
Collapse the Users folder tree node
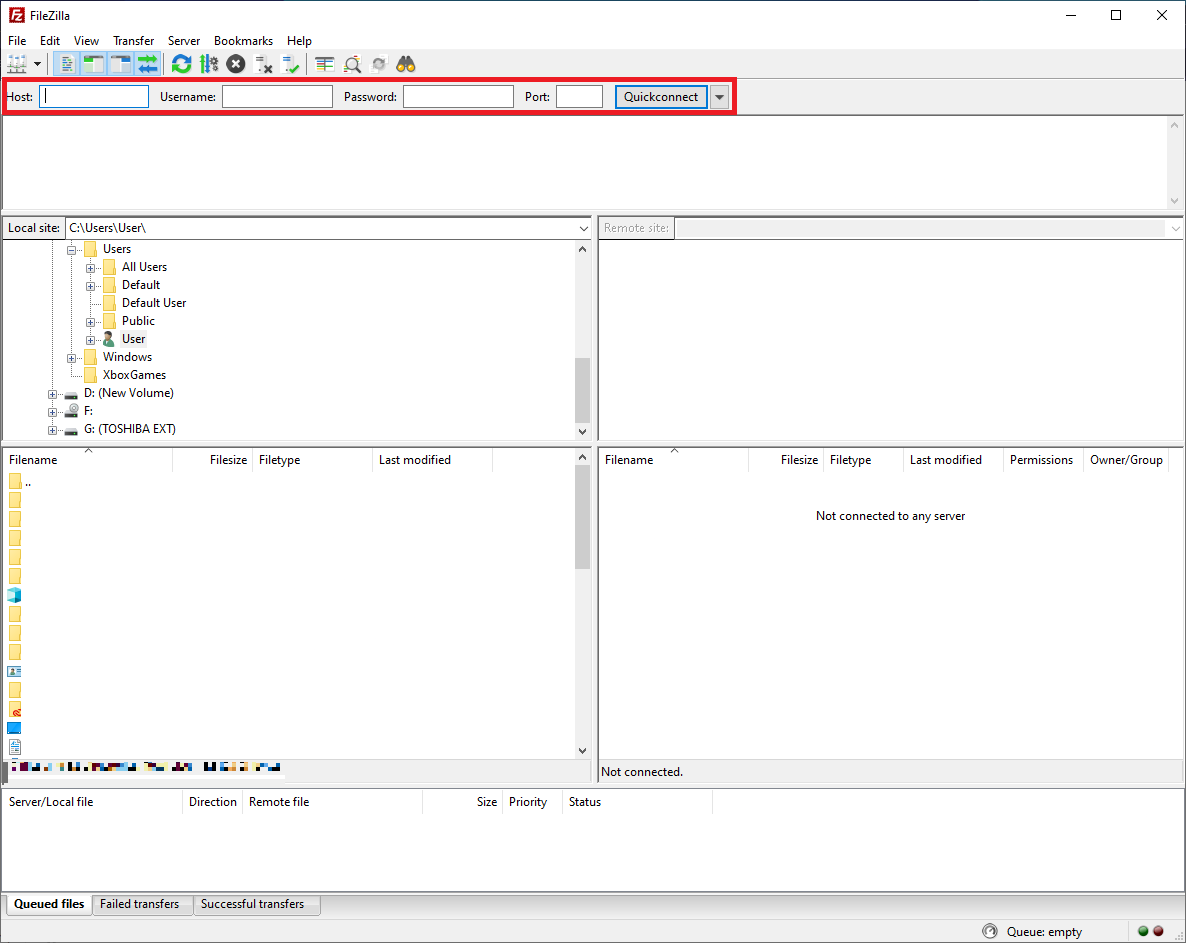pyautogui.click(x=72, y=250)
